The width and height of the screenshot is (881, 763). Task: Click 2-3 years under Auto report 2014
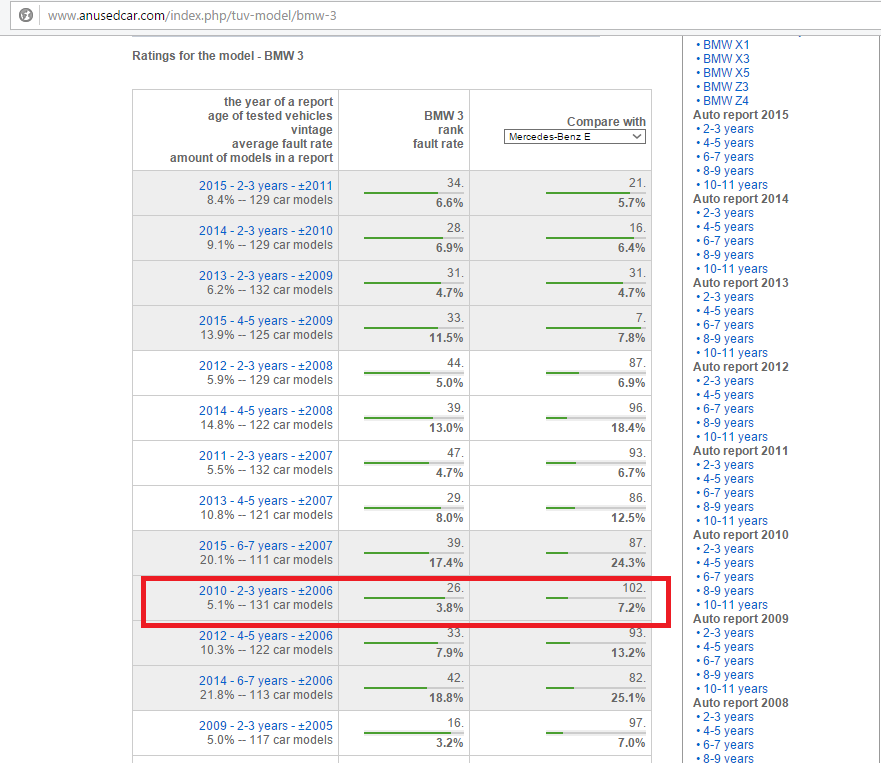click(x=728, y=213)
